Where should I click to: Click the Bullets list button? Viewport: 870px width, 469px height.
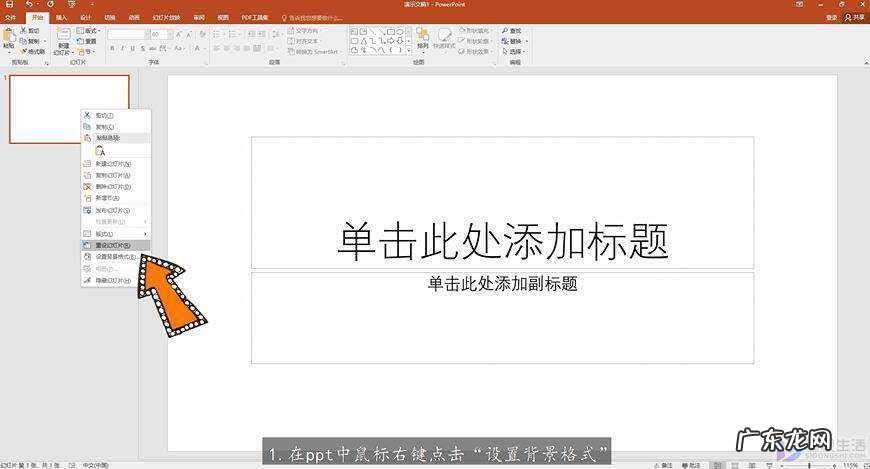point(219,34)
